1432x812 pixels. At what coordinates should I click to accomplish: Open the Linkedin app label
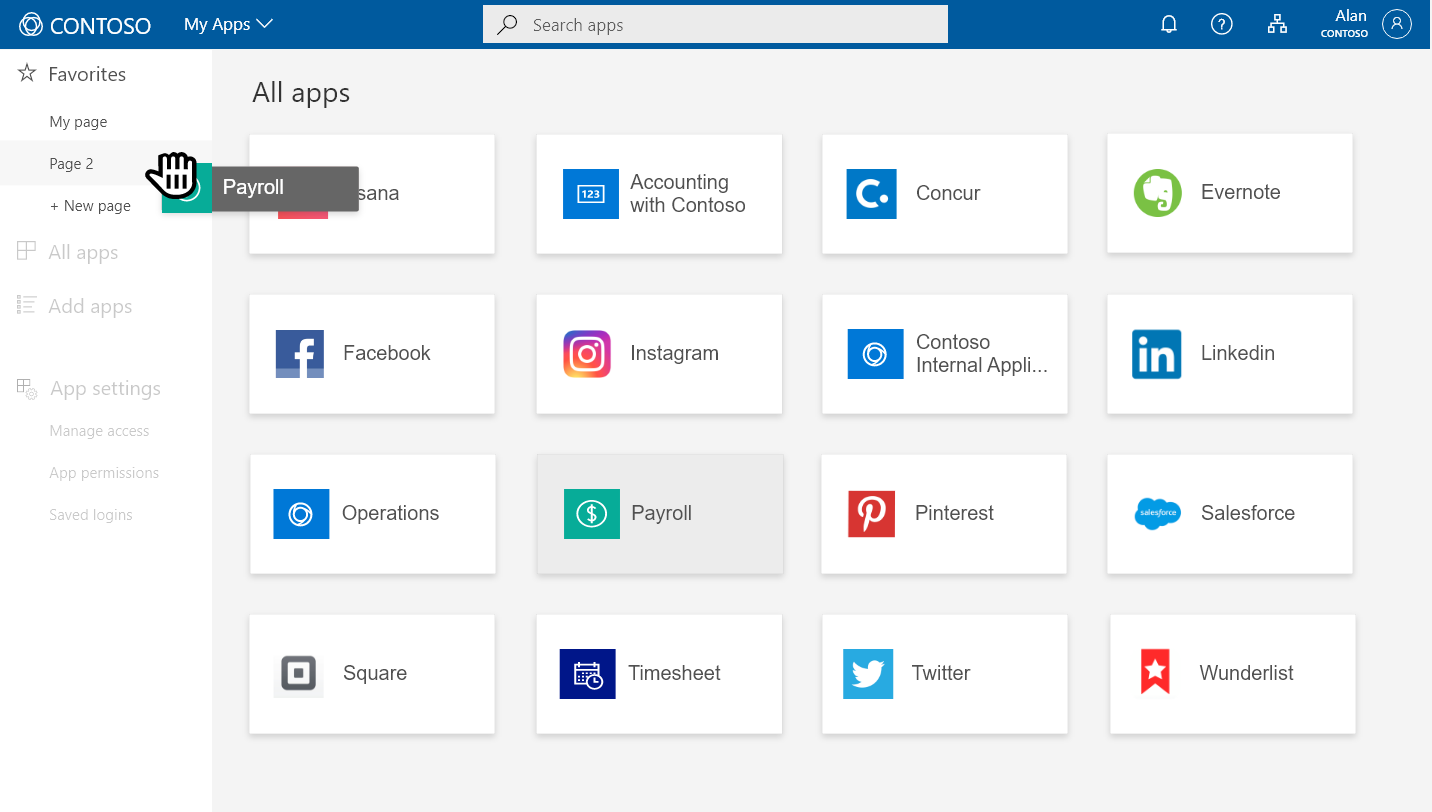pos(1237,352)
